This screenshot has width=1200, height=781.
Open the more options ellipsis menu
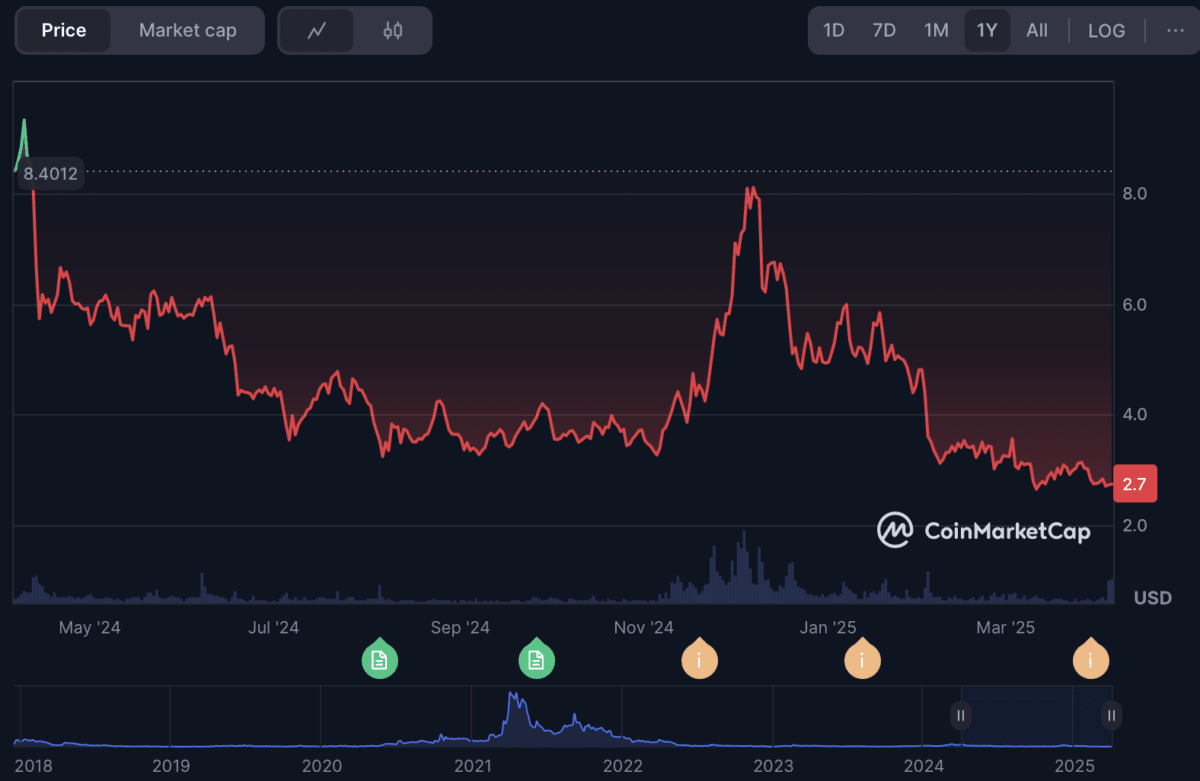[x=1175, y=31]
